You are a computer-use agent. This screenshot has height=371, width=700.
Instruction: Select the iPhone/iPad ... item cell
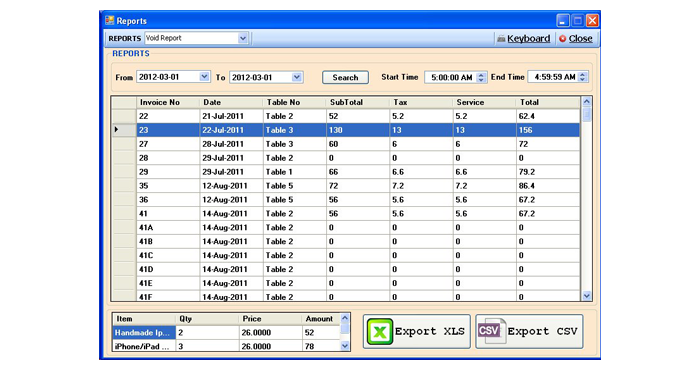coord(144,346)
